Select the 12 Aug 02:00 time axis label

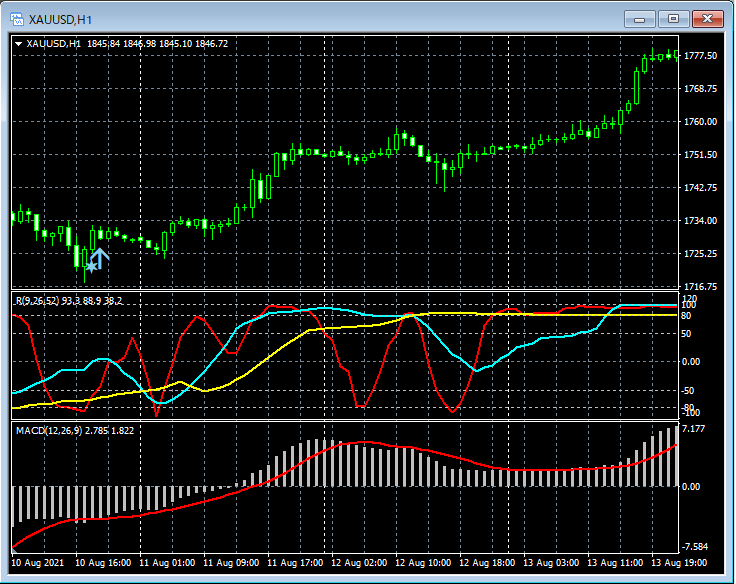tap(362, 564)
